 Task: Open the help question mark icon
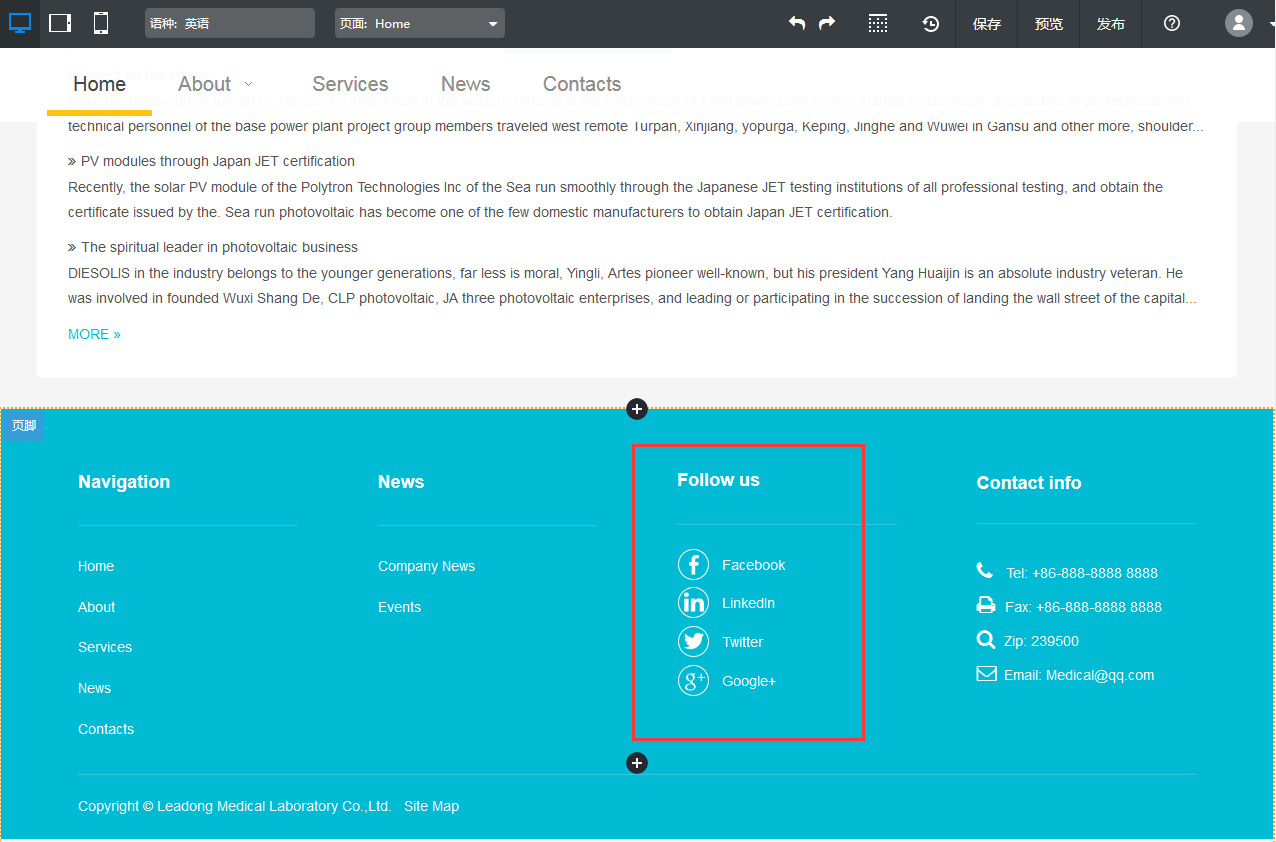click(x=1172, y=23)
